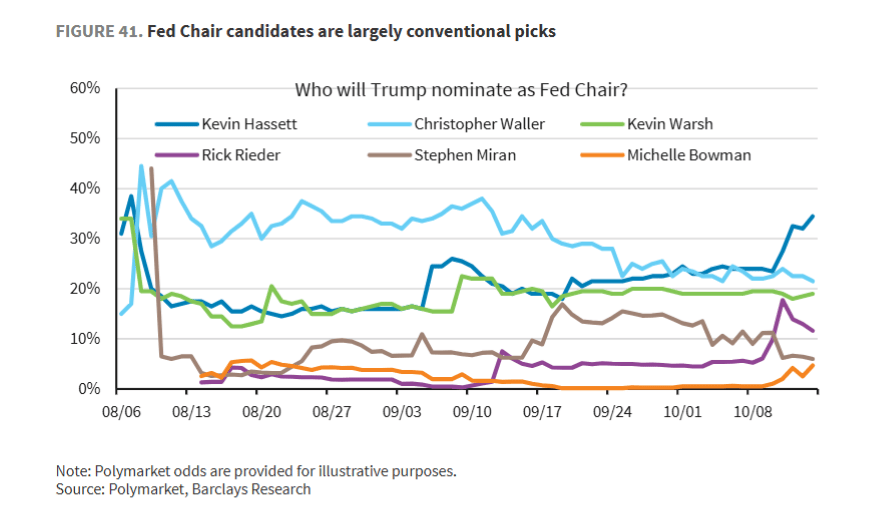Select the Christopher Waller legend label
This screenshot has height=528, width=874.
tap(478, 125)
